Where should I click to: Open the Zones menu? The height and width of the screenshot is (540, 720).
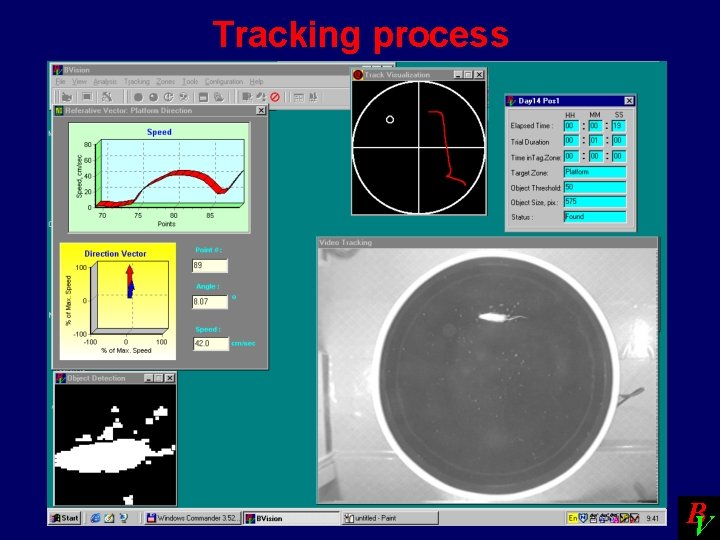point(165,81)
